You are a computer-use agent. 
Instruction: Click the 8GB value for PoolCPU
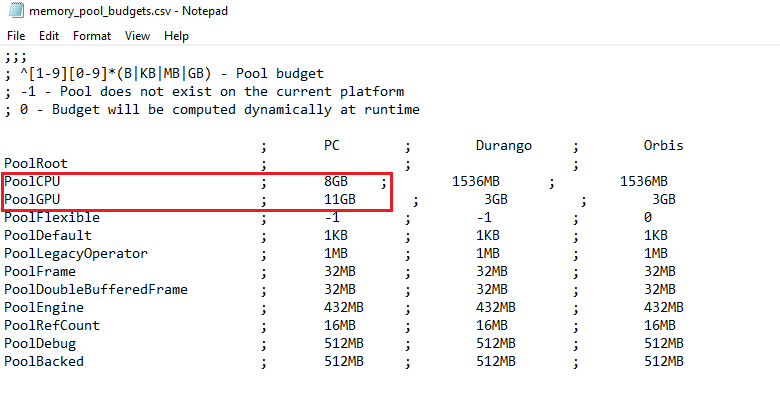click(336, 181)
